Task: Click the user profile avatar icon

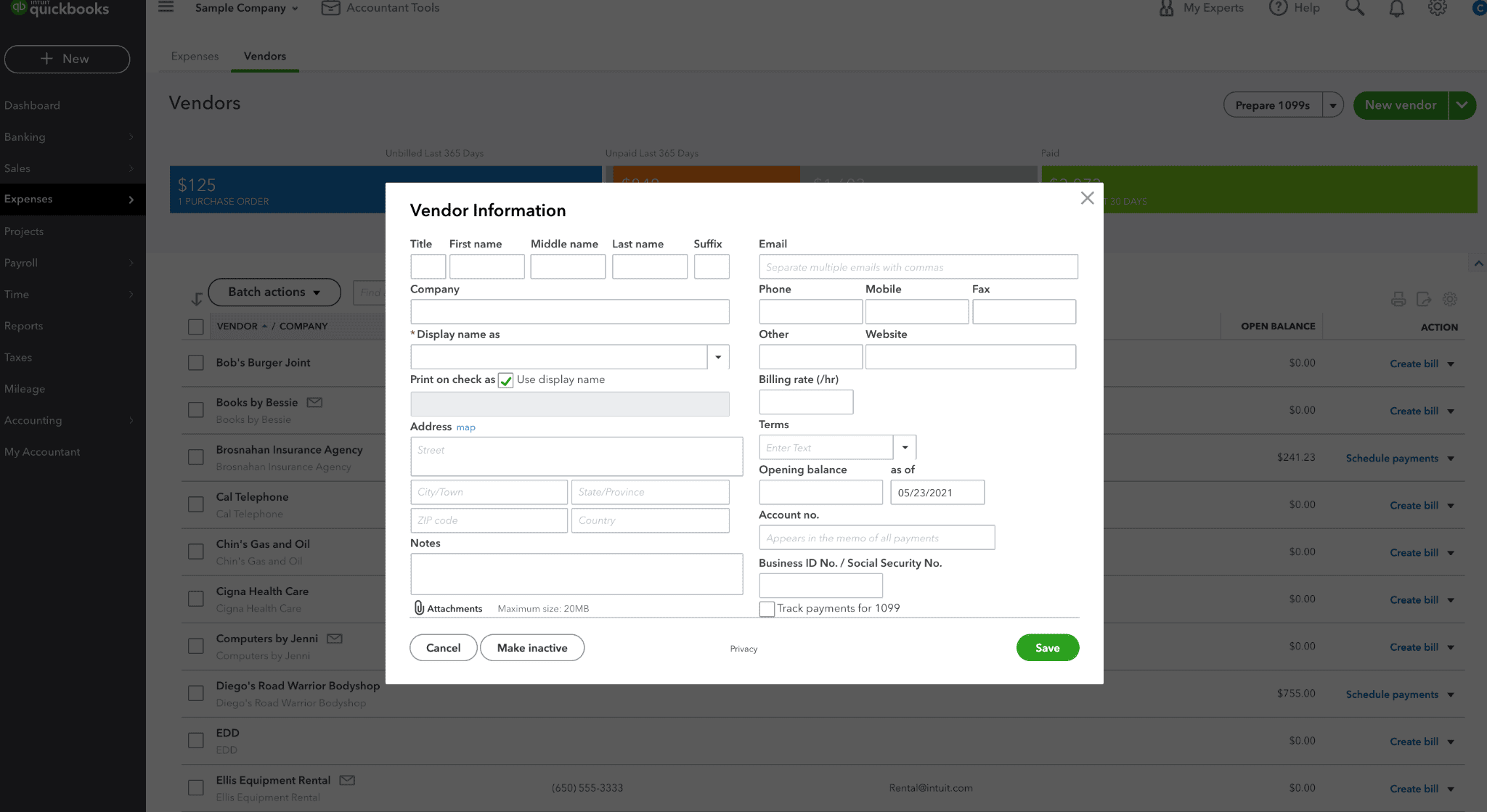Action: pos(1479,9)
